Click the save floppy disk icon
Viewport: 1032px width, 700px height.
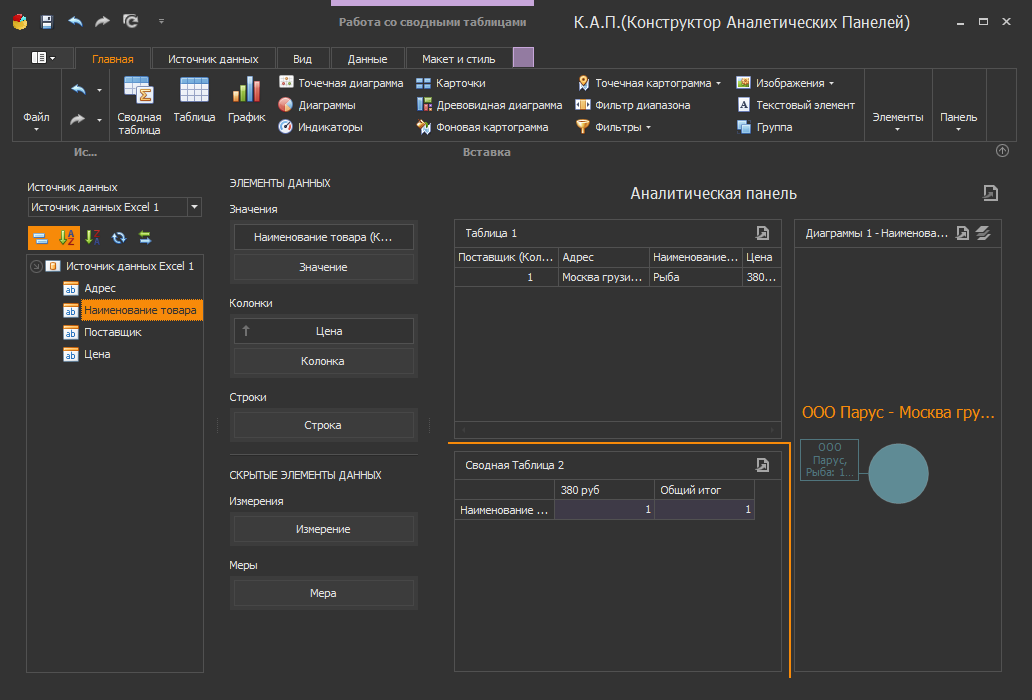click(x=47, y=21)
